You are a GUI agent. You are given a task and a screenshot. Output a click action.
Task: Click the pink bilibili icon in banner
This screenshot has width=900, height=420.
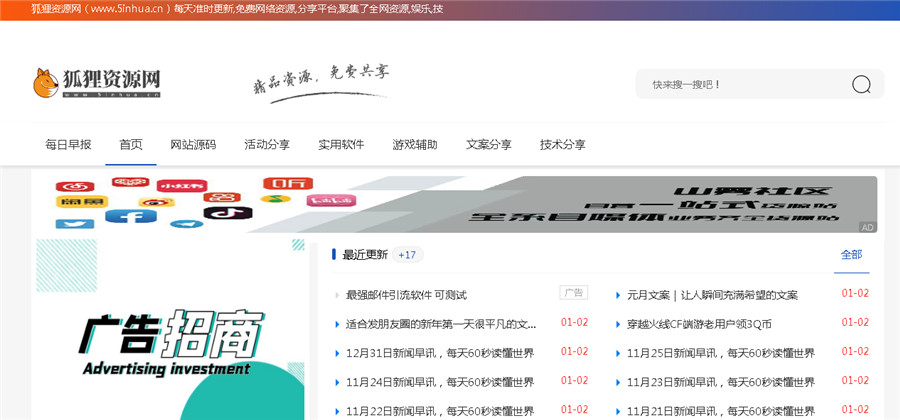click(330, 201)
